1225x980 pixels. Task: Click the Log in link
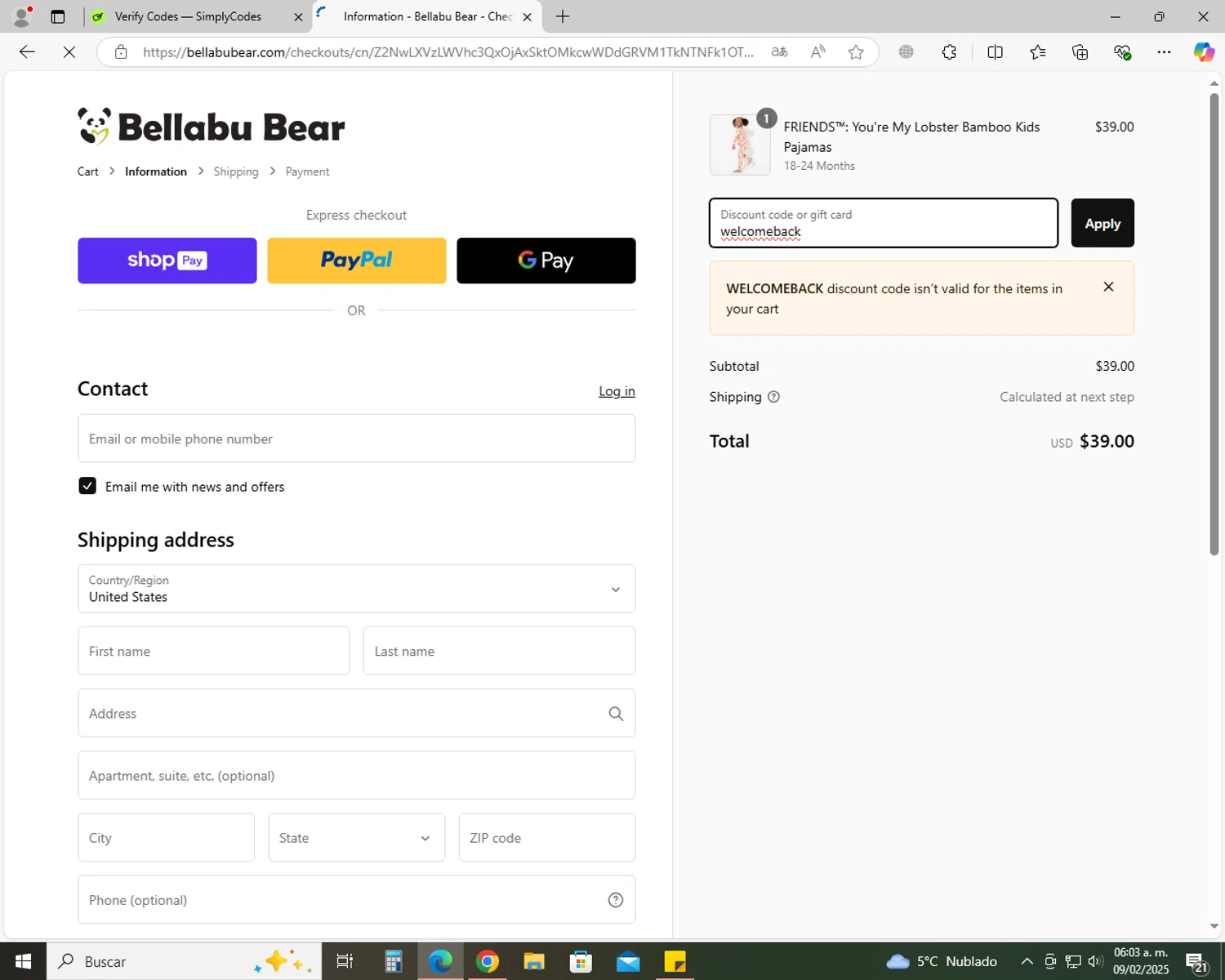[617, 391]
